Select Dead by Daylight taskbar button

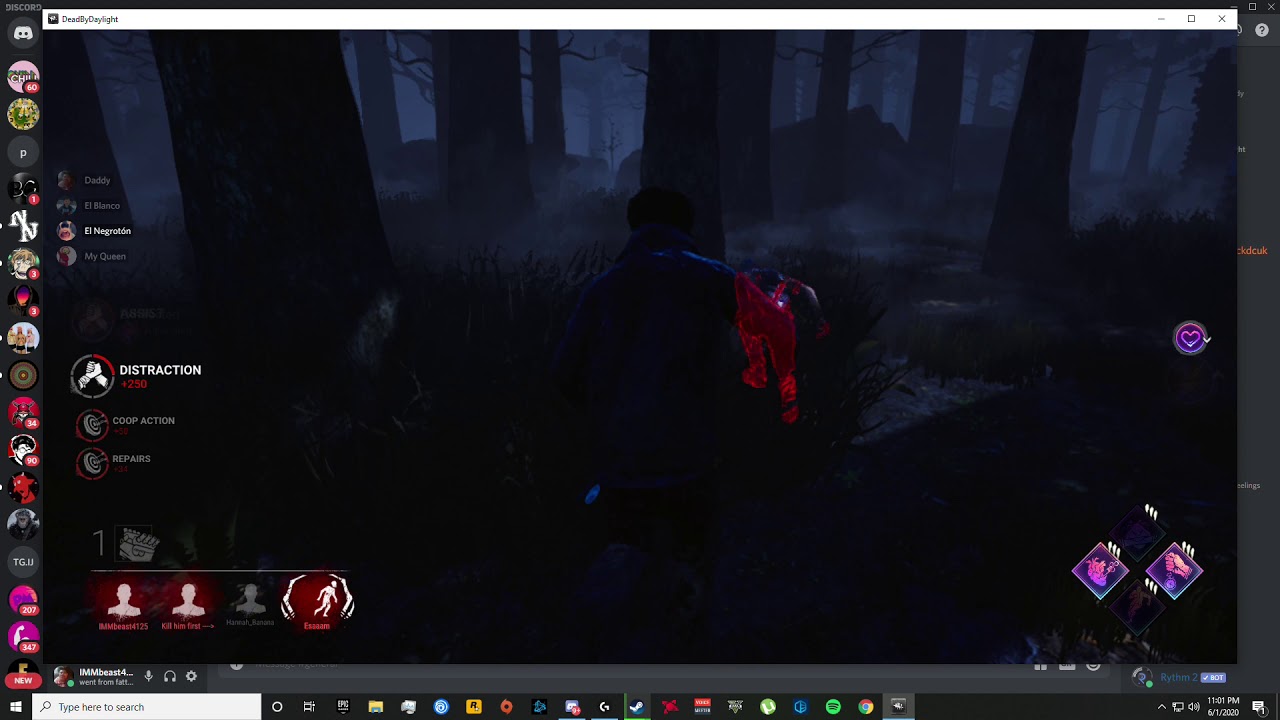898,707
